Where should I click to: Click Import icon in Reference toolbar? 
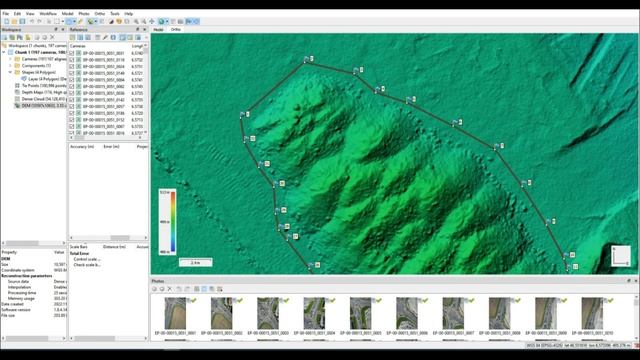point(72,37)
